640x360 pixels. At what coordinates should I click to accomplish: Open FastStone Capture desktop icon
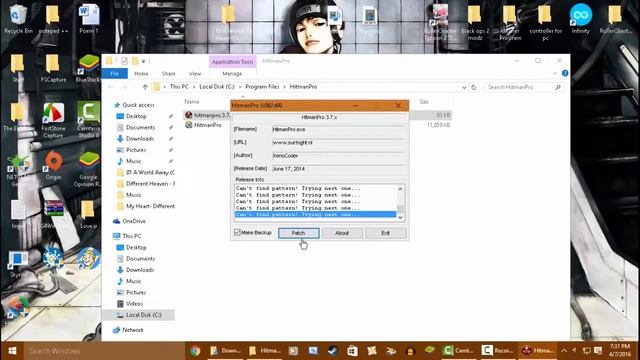coord(53,120)
